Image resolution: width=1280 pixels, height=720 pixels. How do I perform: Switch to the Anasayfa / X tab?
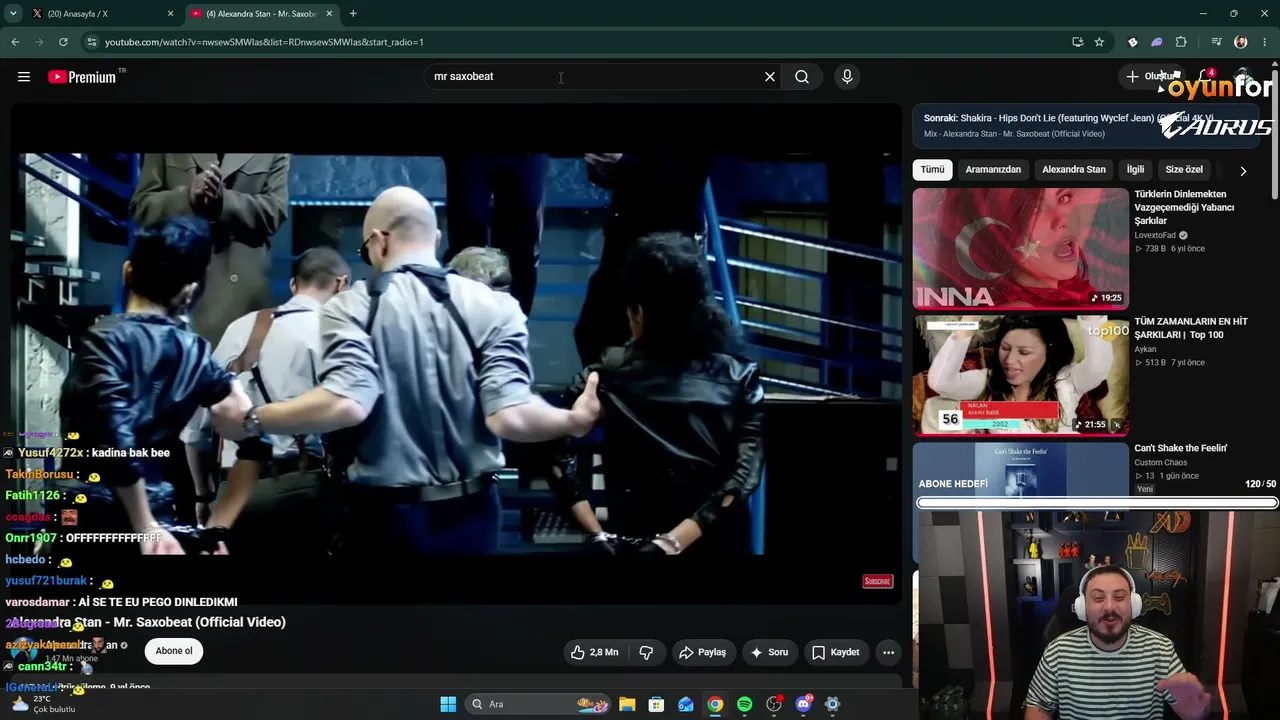[100, 14]
